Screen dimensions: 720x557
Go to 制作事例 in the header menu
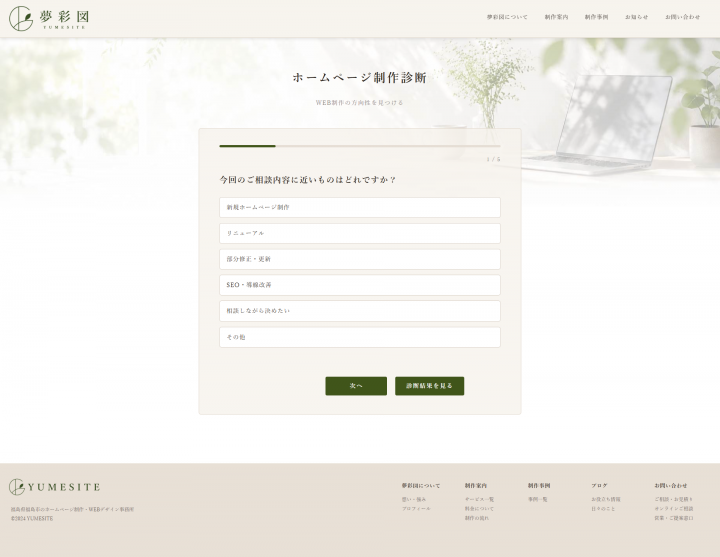click(596, 17)
